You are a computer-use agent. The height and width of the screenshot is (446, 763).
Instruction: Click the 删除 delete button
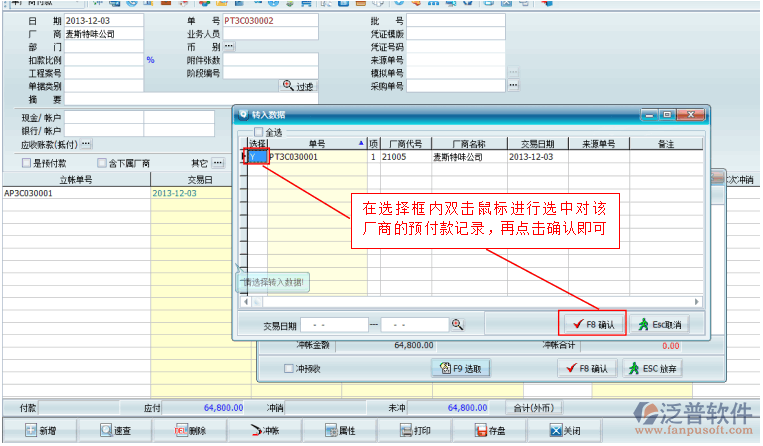coord(191,430)
